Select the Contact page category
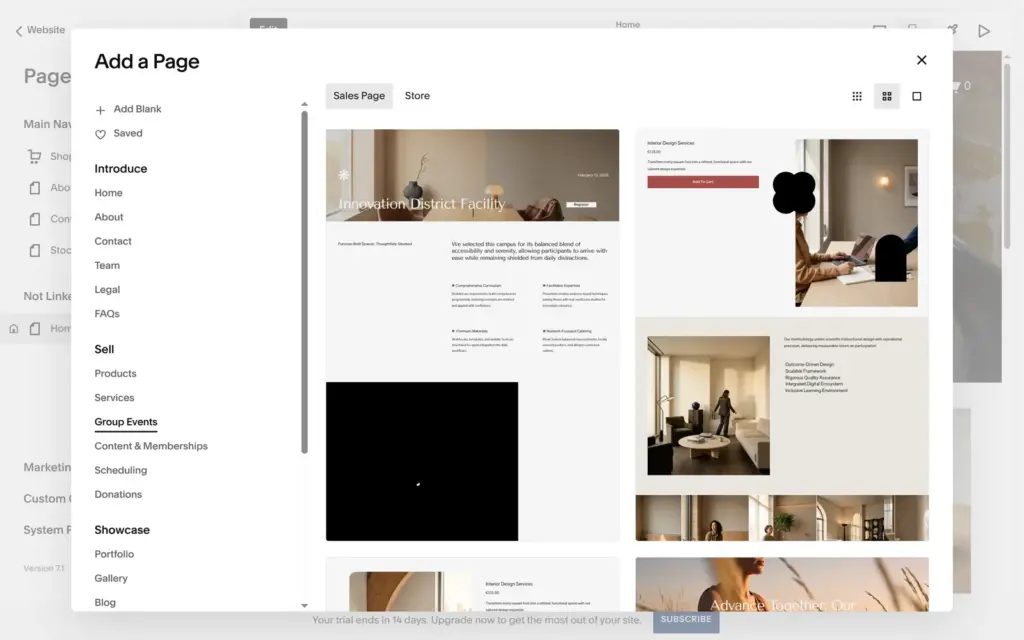The height and width of the screenshot is (640, 1024). click(x=113, y=241)
